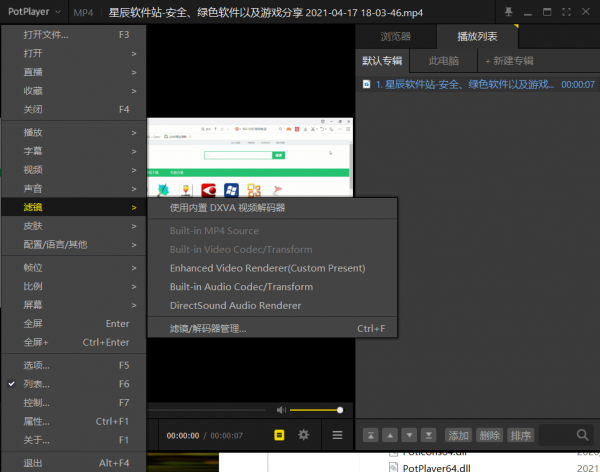Click the playlist search magnifier icon
The height and width of the screenshot is (472, 600).
[582, 435]
